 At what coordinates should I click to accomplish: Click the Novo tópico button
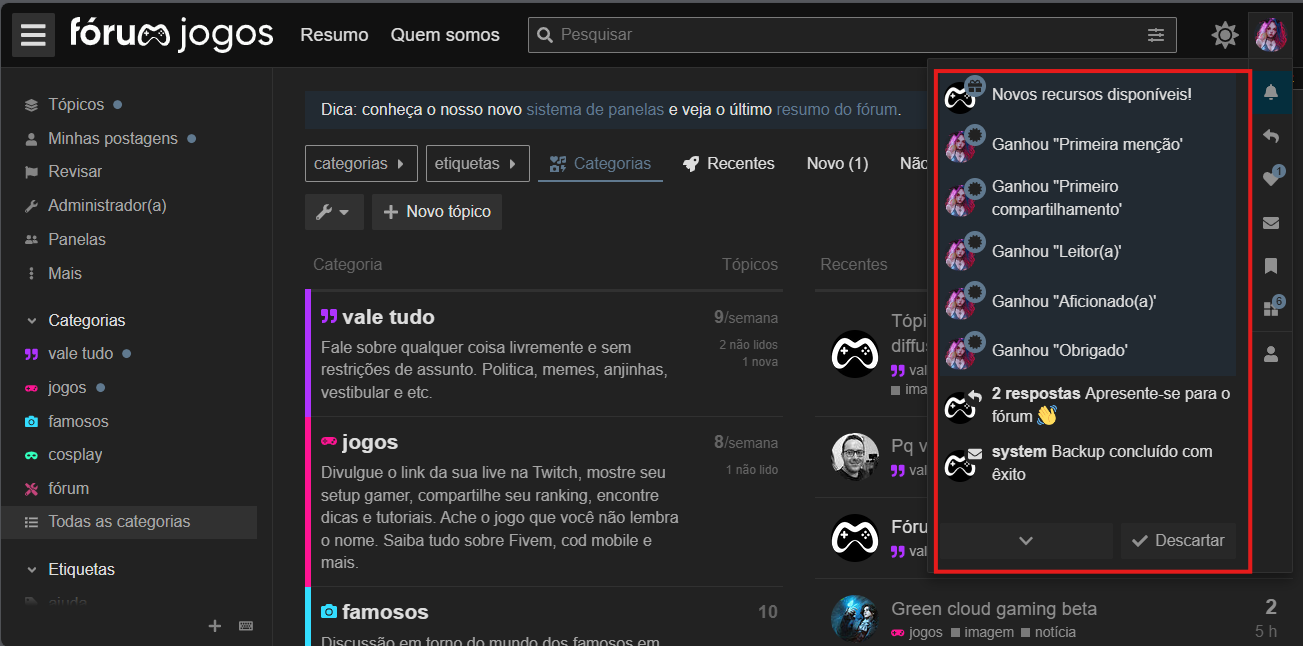437,212
